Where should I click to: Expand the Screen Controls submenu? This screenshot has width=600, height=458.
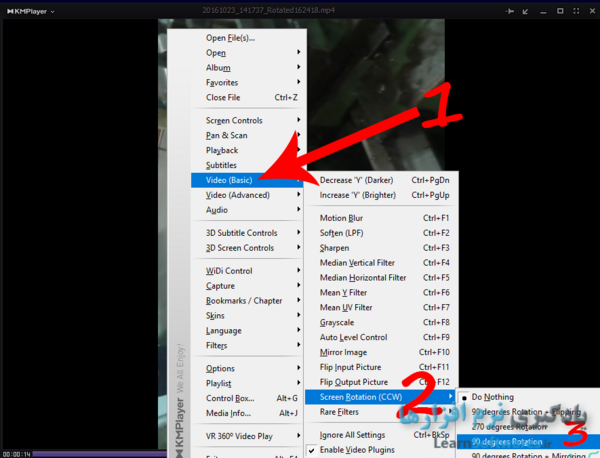(248, 121)
